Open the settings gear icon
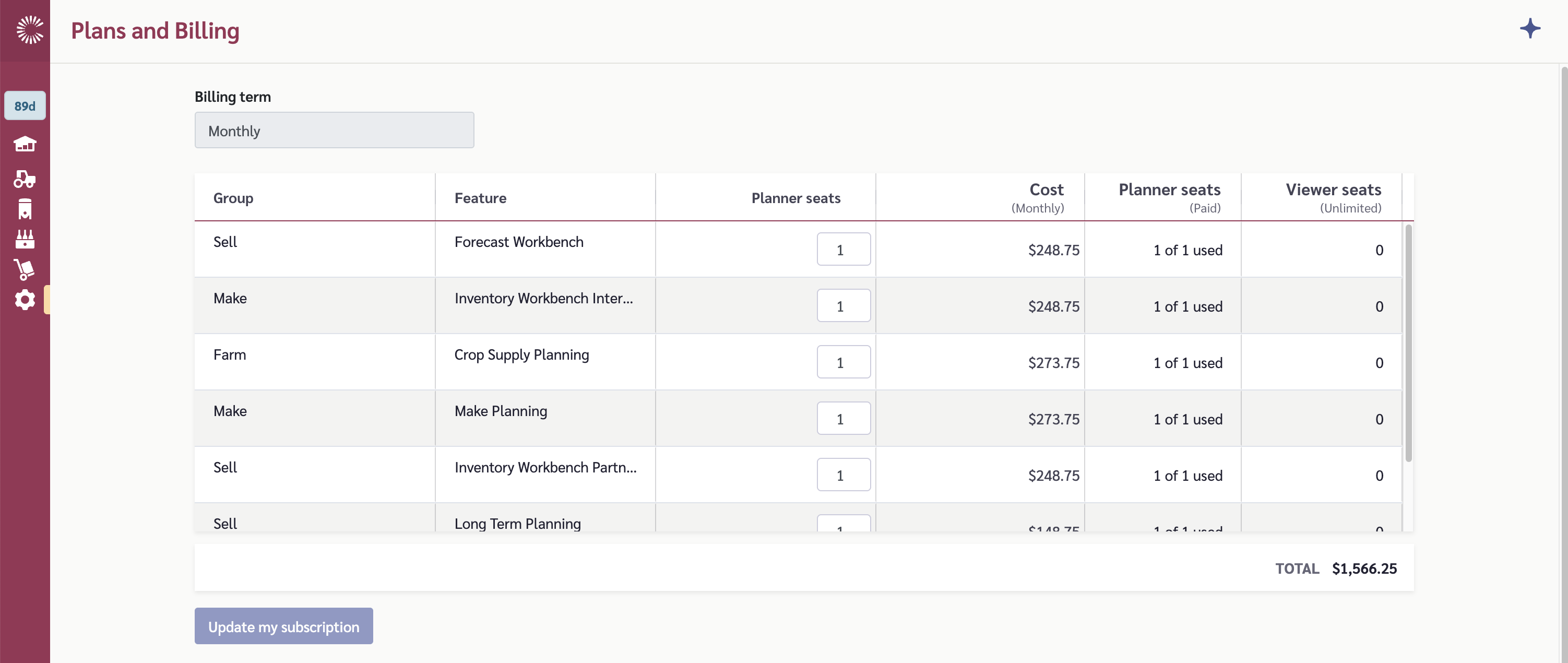 point(25,300)
